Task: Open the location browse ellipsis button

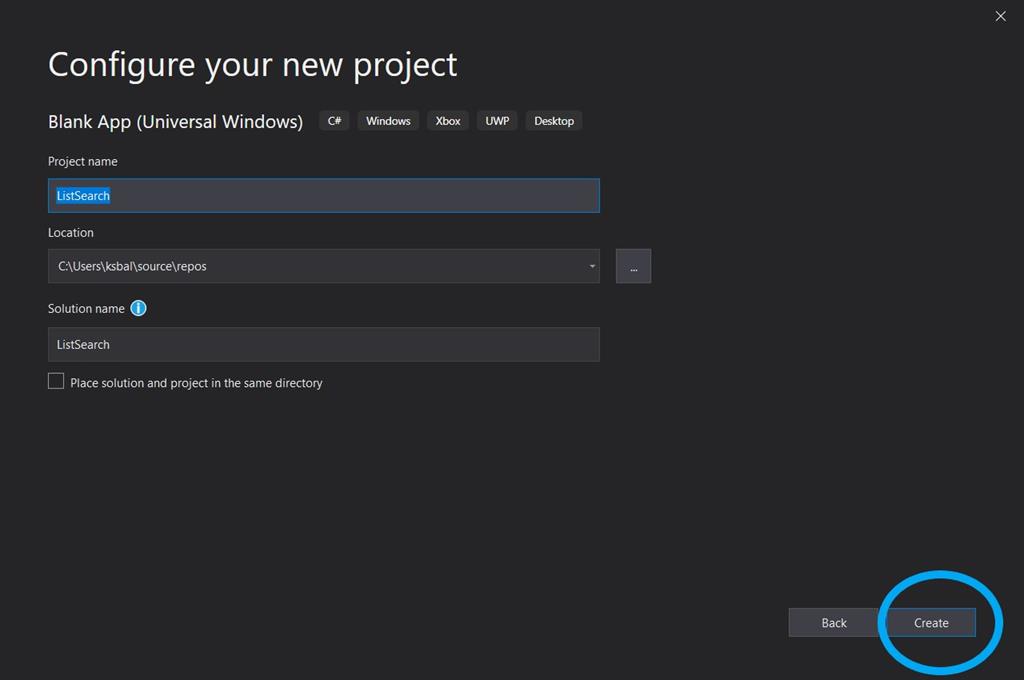Action: click(x=633, y=266)
